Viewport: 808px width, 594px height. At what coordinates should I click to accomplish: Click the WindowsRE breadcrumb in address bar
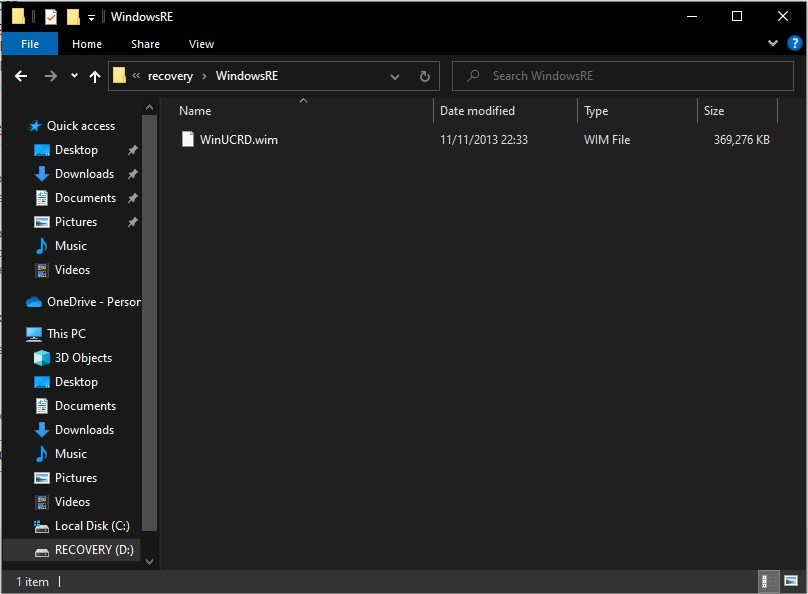[x=247, y=76]
